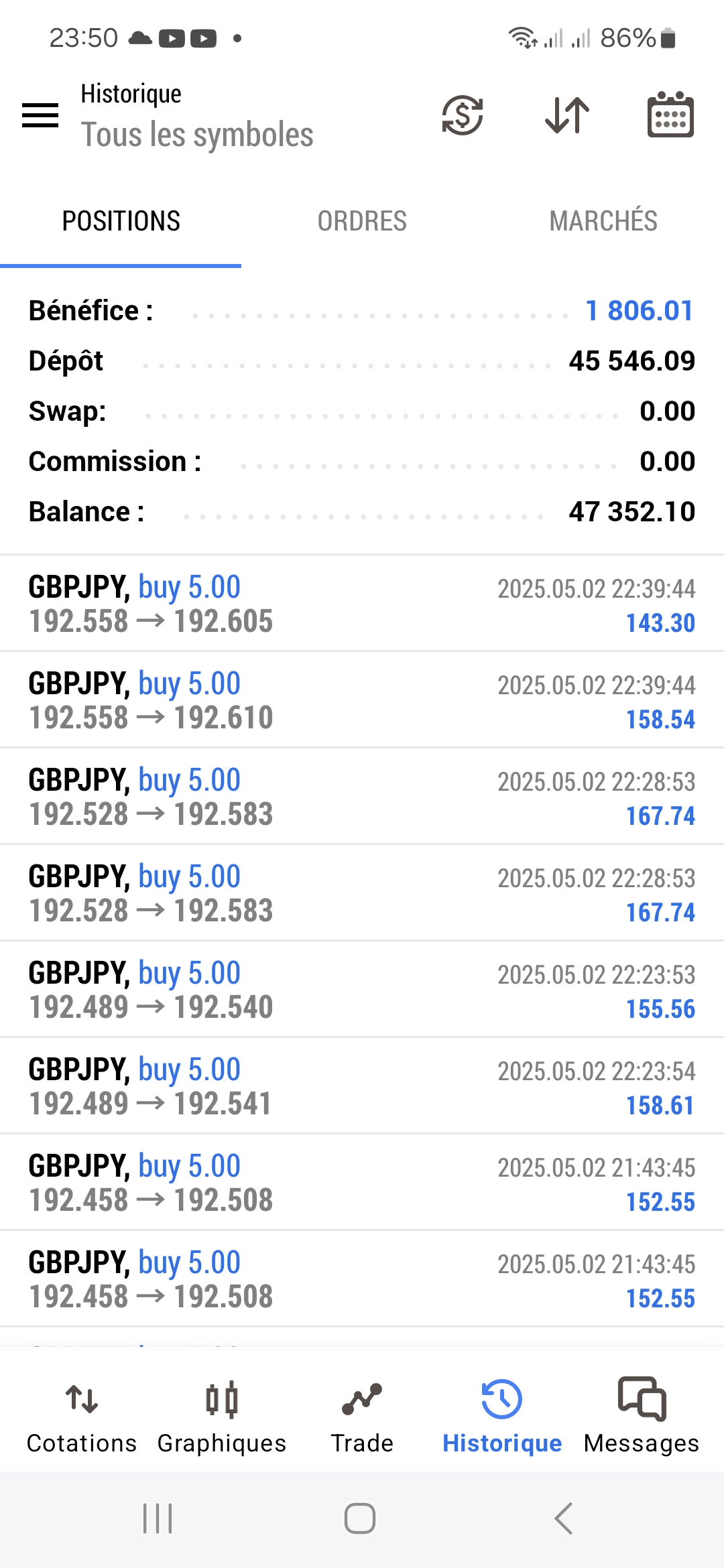Image resolution: width=724 pixels, height=1568 pixels.
Task: Tap the 'Tous les symboles' symbol selector
Action: 197,135
